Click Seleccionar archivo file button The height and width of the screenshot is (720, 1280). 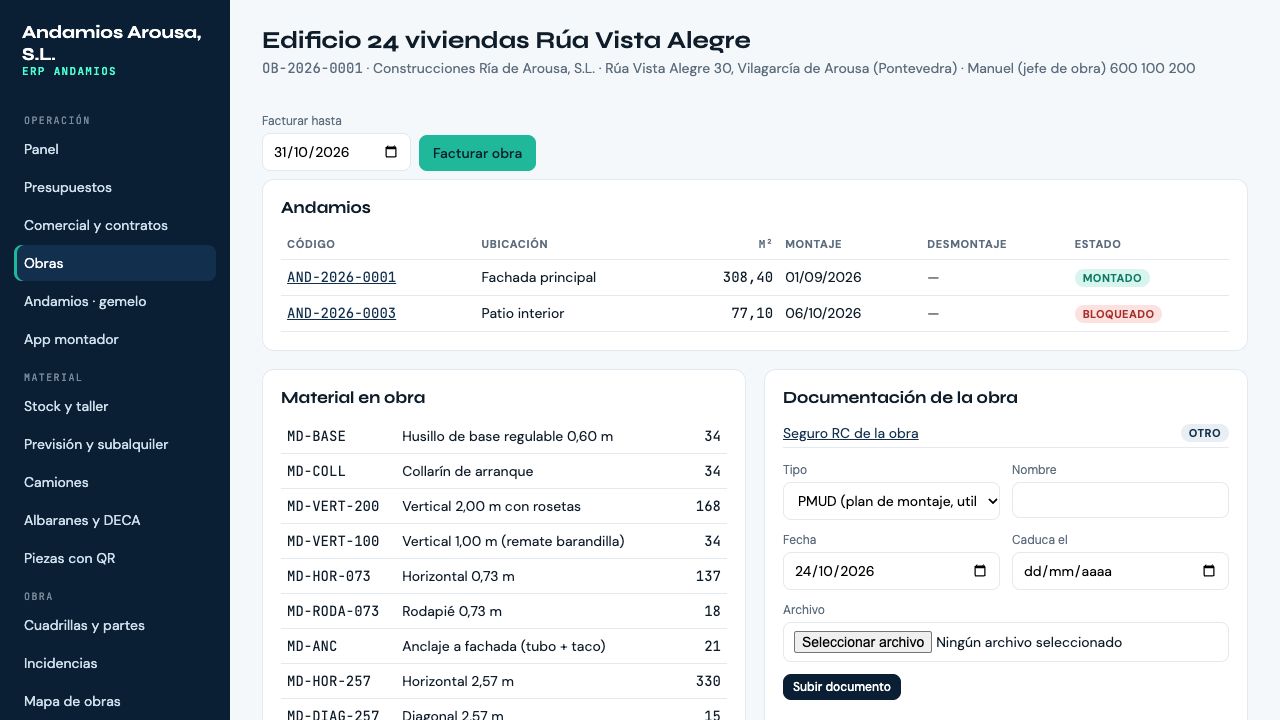point(863,642)
